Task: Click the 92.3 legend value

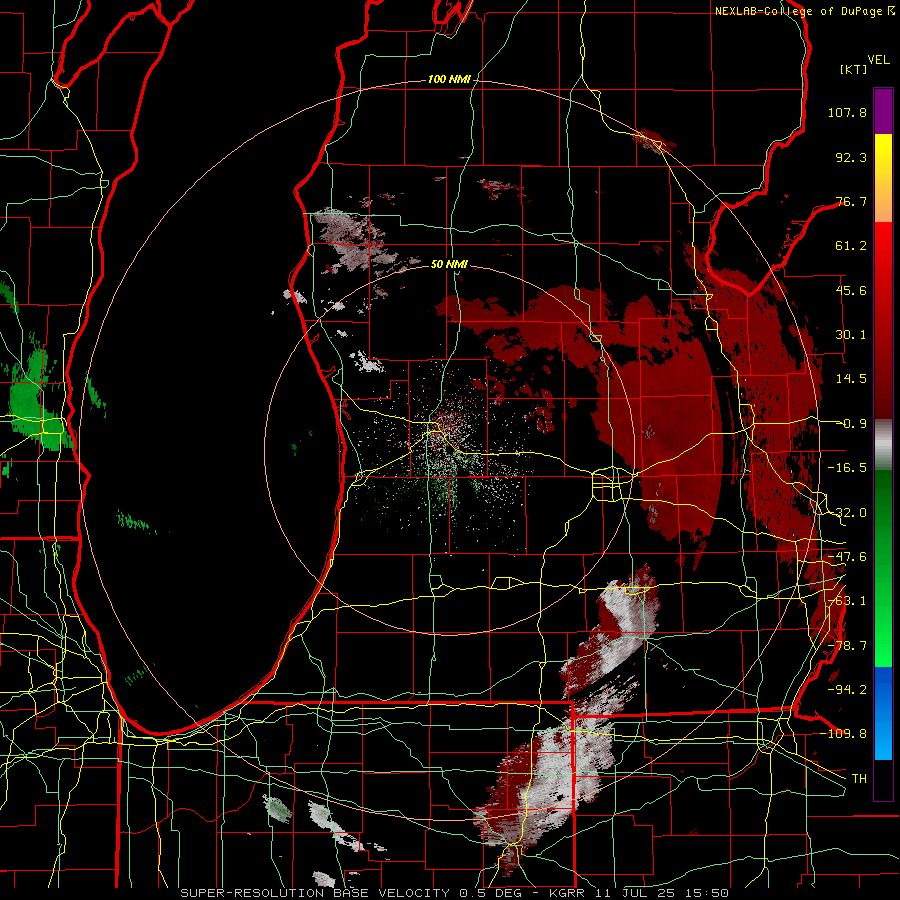Action: coord(851,157)
